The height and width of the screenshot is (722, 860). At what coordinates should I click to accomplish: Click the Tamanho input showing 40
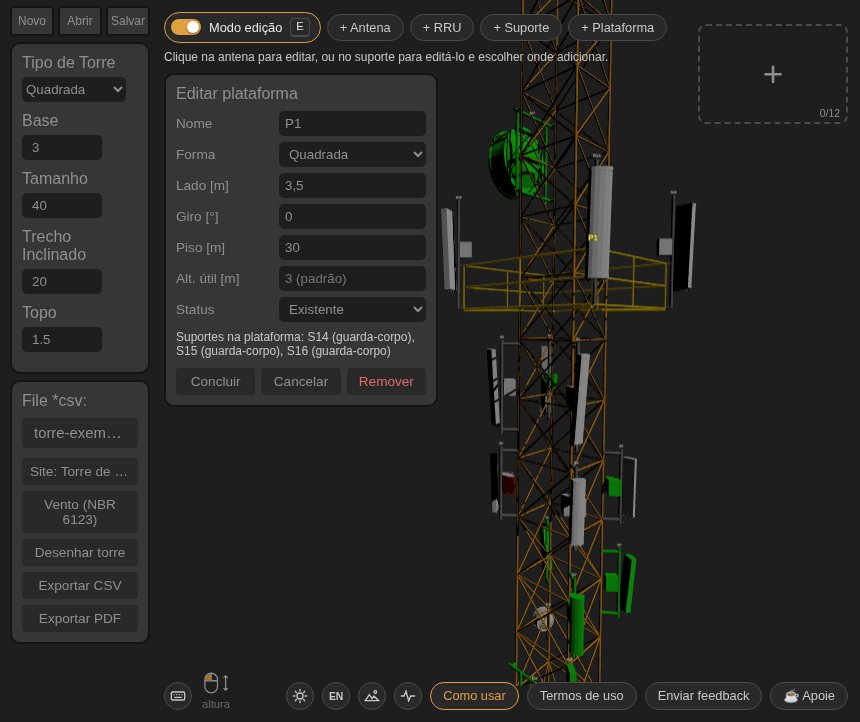click(62, 206)
